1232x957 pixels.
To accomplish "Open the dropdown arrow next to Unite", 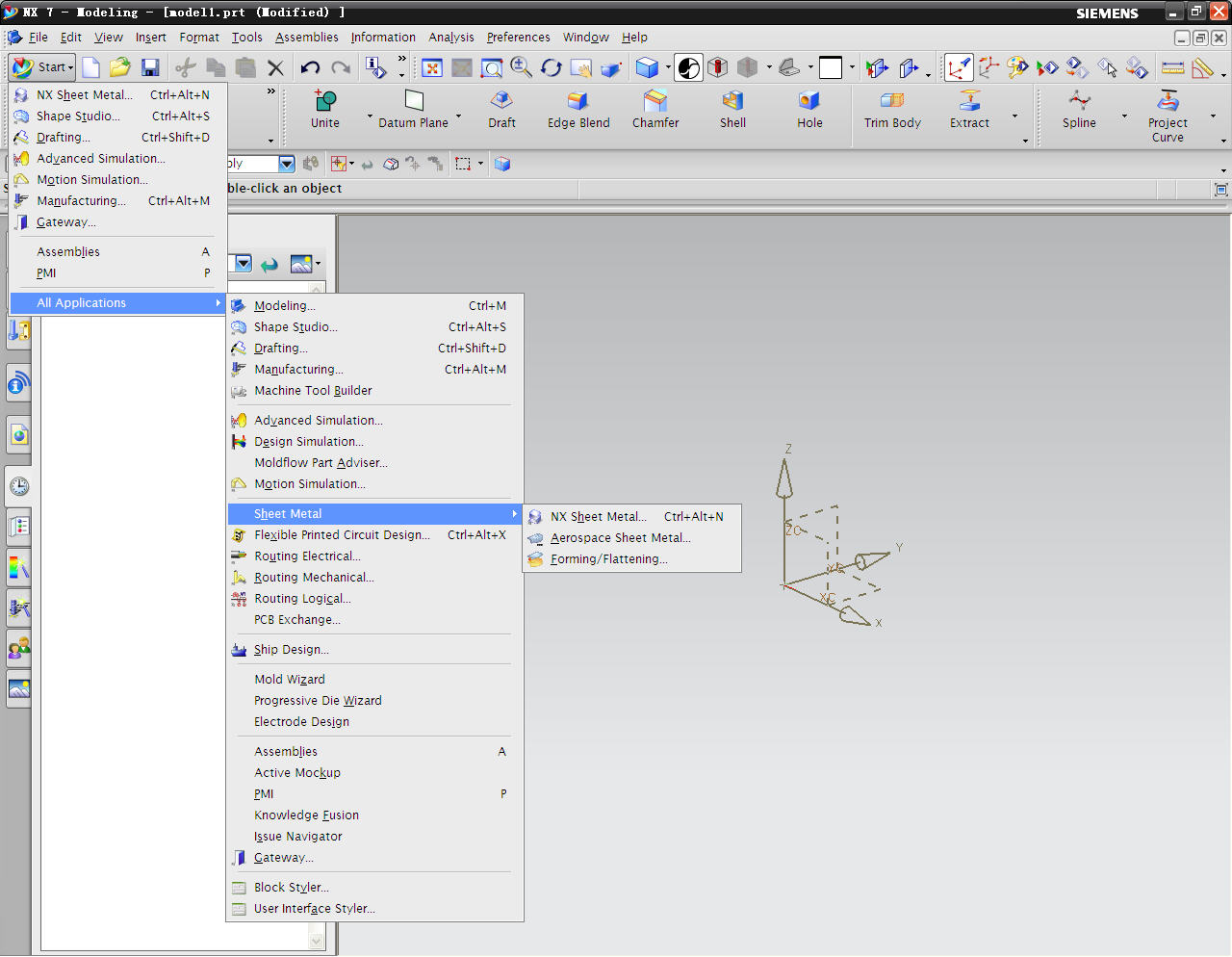I will (370, 116).
